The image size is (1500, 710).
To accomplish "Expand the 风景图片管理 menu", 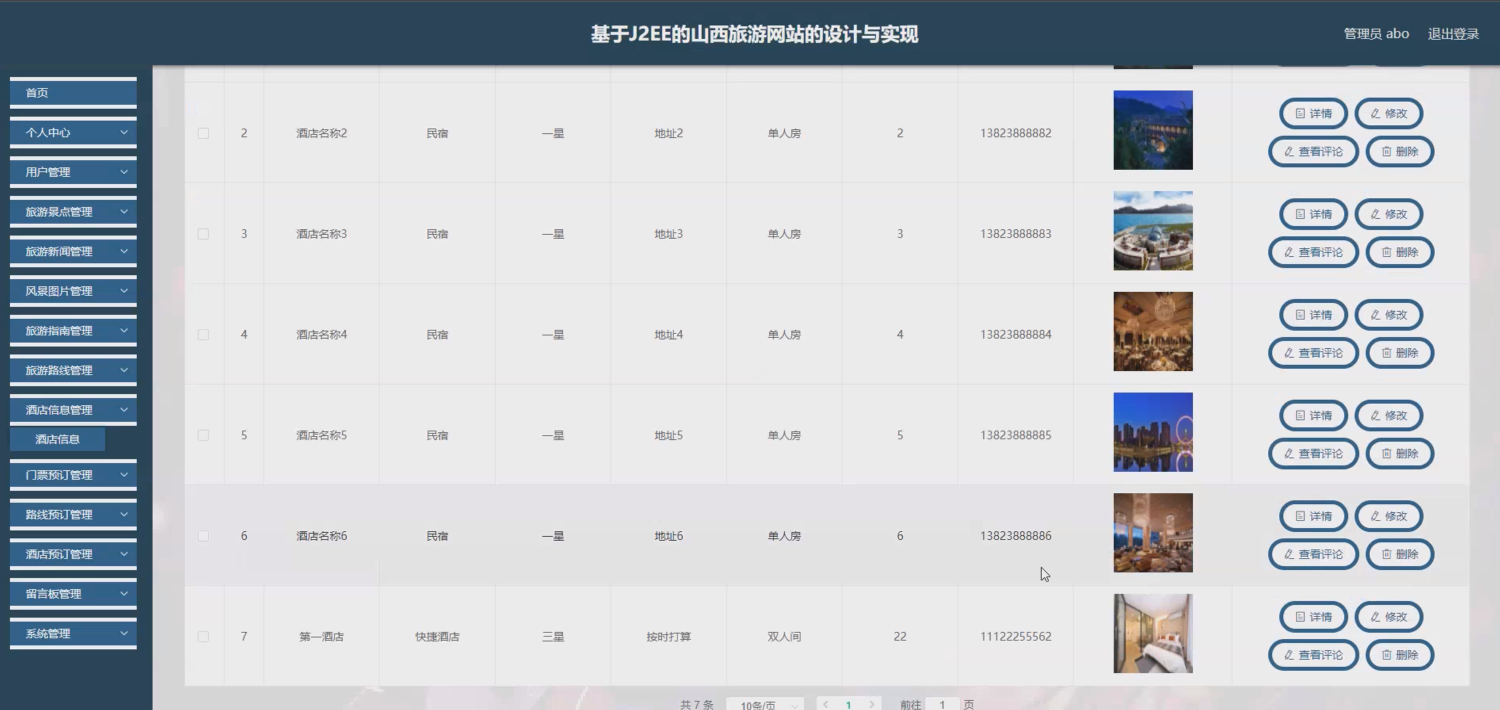I will (x=73, y=291).
